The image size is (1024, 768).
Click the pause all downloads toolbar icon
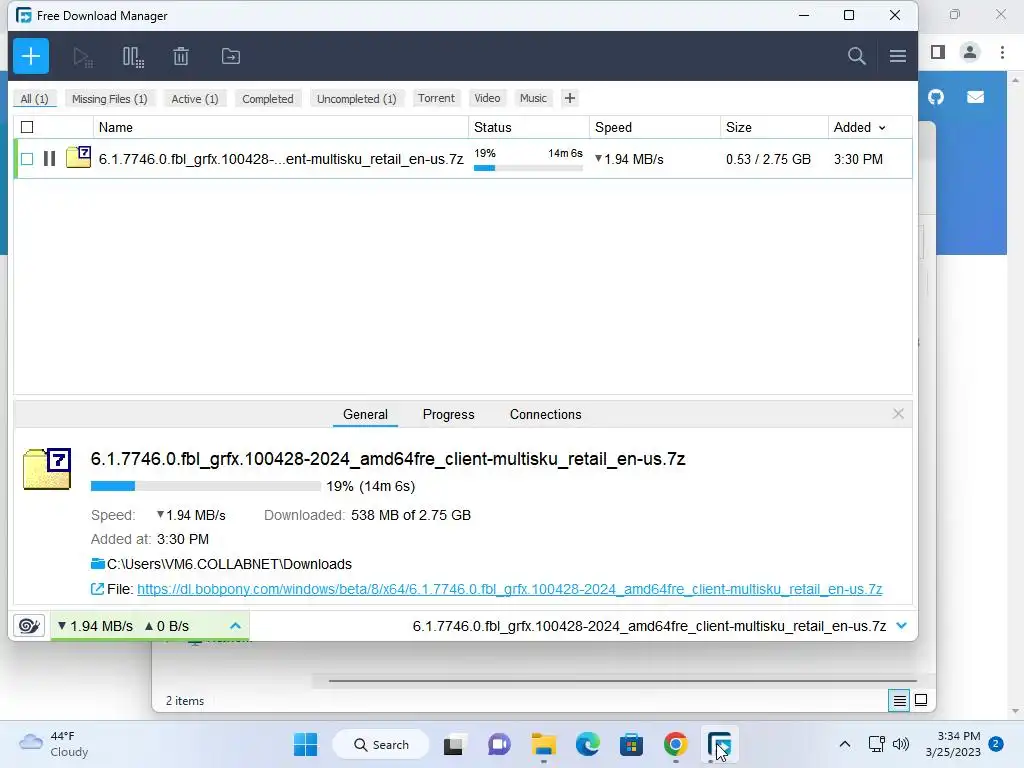133,57
